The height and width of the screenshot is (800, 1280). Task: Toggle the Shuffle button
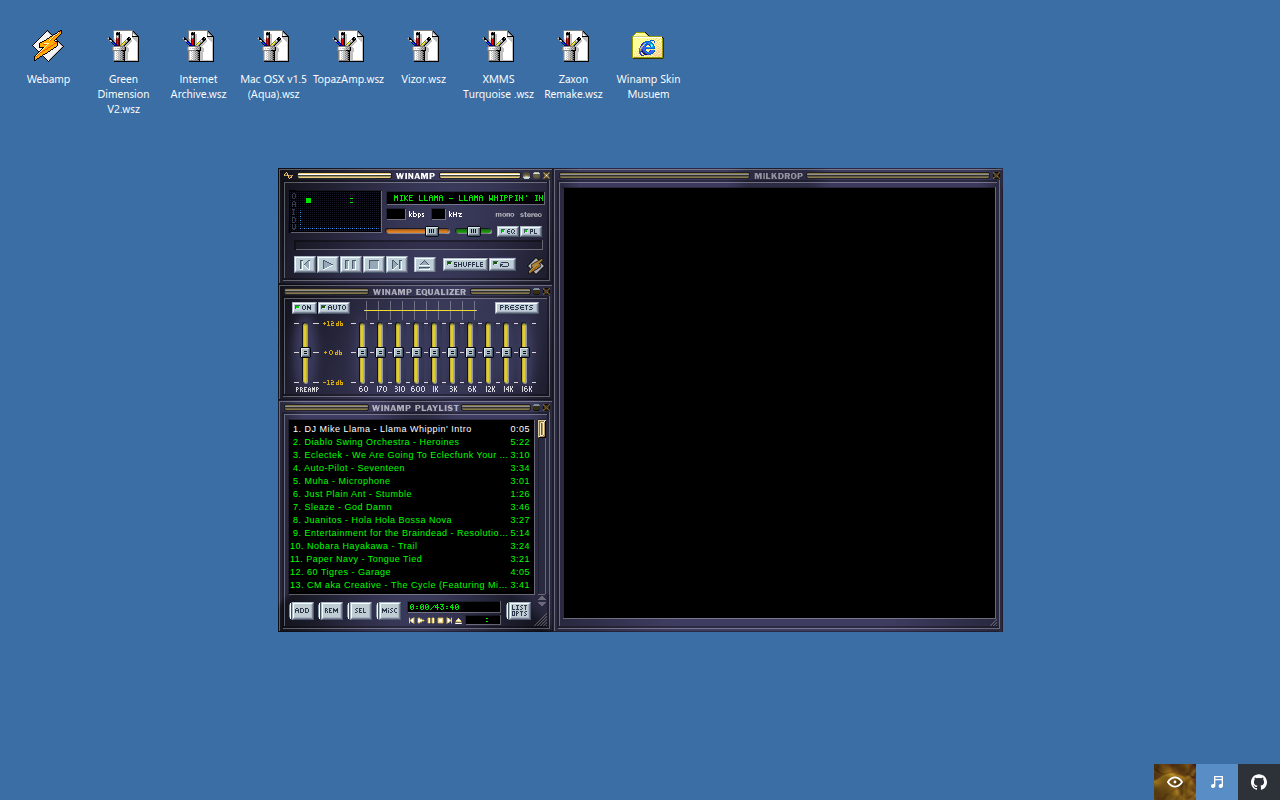[465, 264]
